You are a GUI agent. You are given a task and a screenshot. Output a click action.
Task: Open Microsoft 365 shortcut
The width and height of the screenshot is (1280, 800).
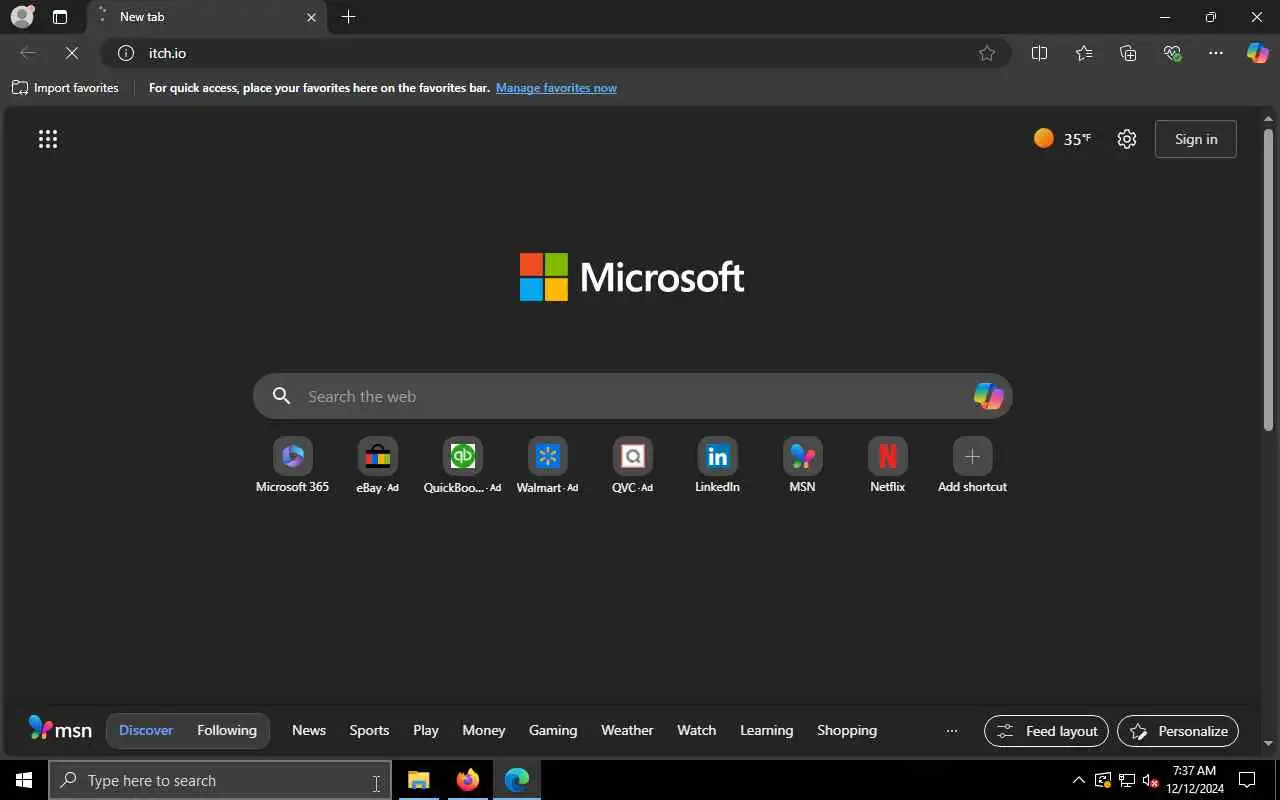(292, 465)
